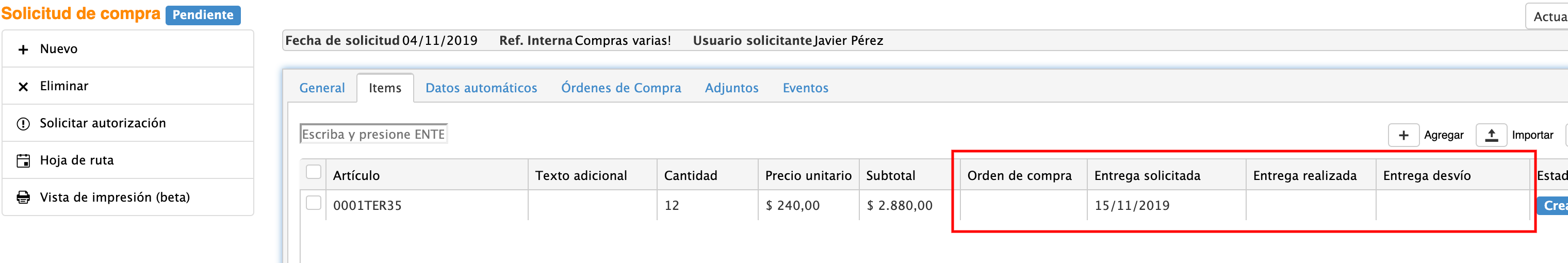Screen dimensions: 1568x263
Task: Show the Eventos tab
Action: click(805, 88)
